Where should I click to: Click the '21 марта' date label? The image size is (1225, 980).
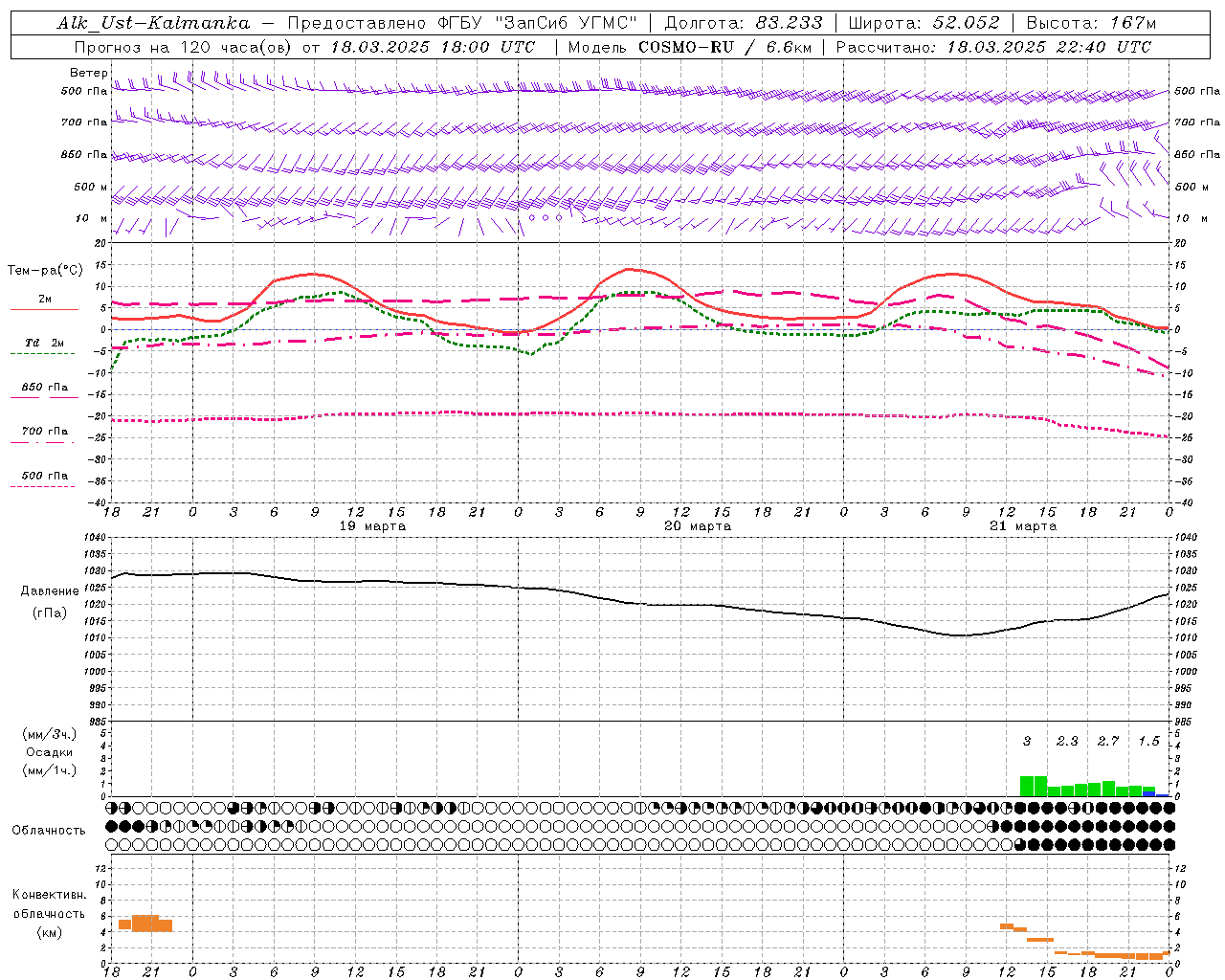click(1023, 526)
